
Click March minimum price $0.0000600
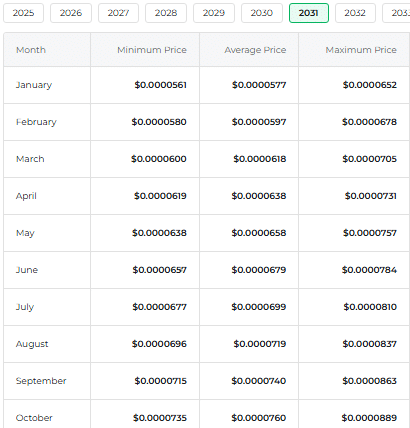[159, 159]
